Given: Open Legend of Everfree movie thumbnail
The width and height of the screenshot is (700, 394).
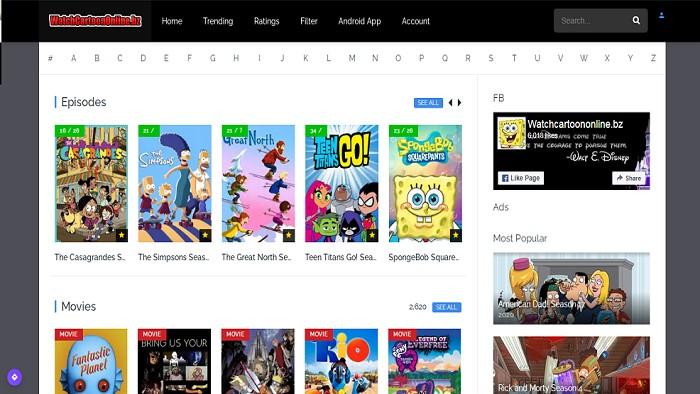Looking at the screenshot, I should [x=425, y=361].
